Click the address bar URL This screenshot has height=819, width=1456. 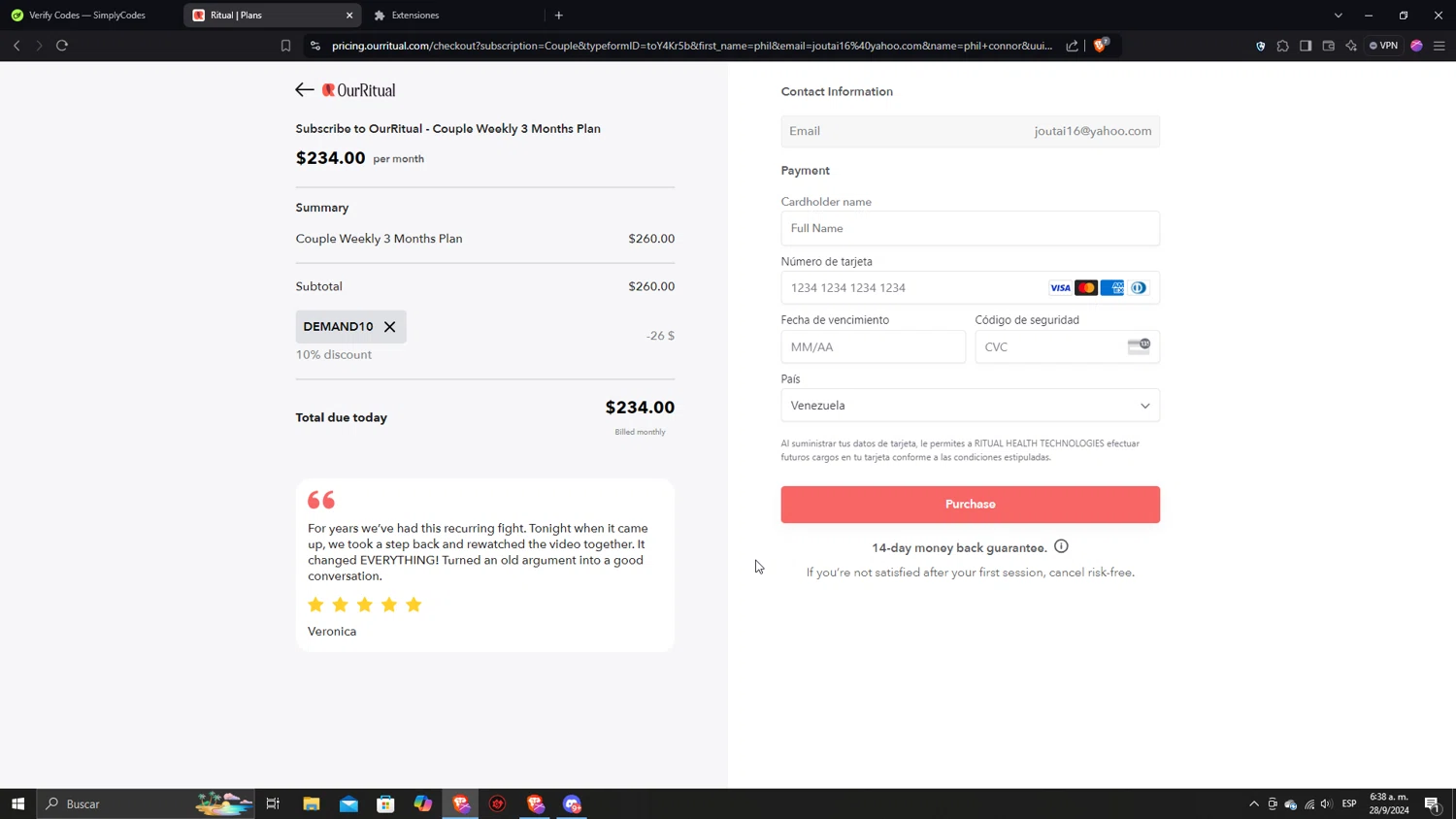[691, 46]
